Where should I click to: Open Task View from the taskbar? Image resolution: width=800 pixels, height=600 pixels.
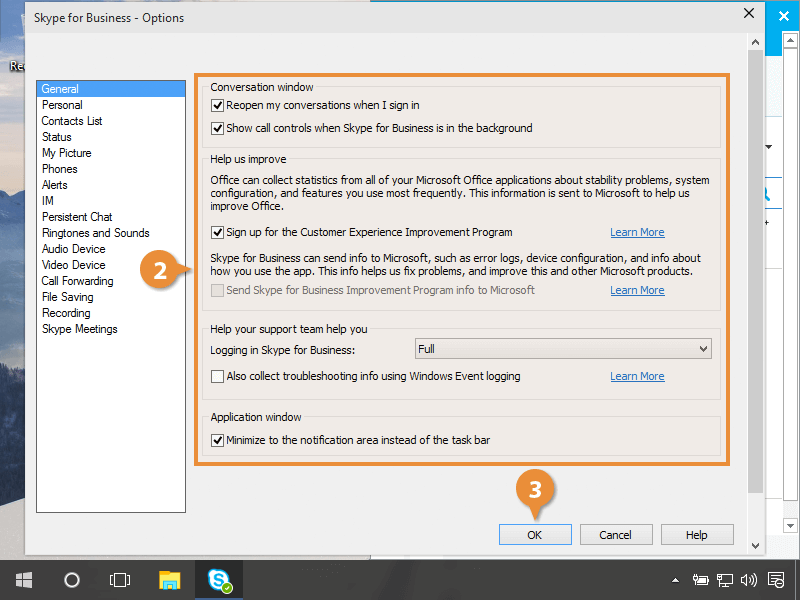[120, 580]
